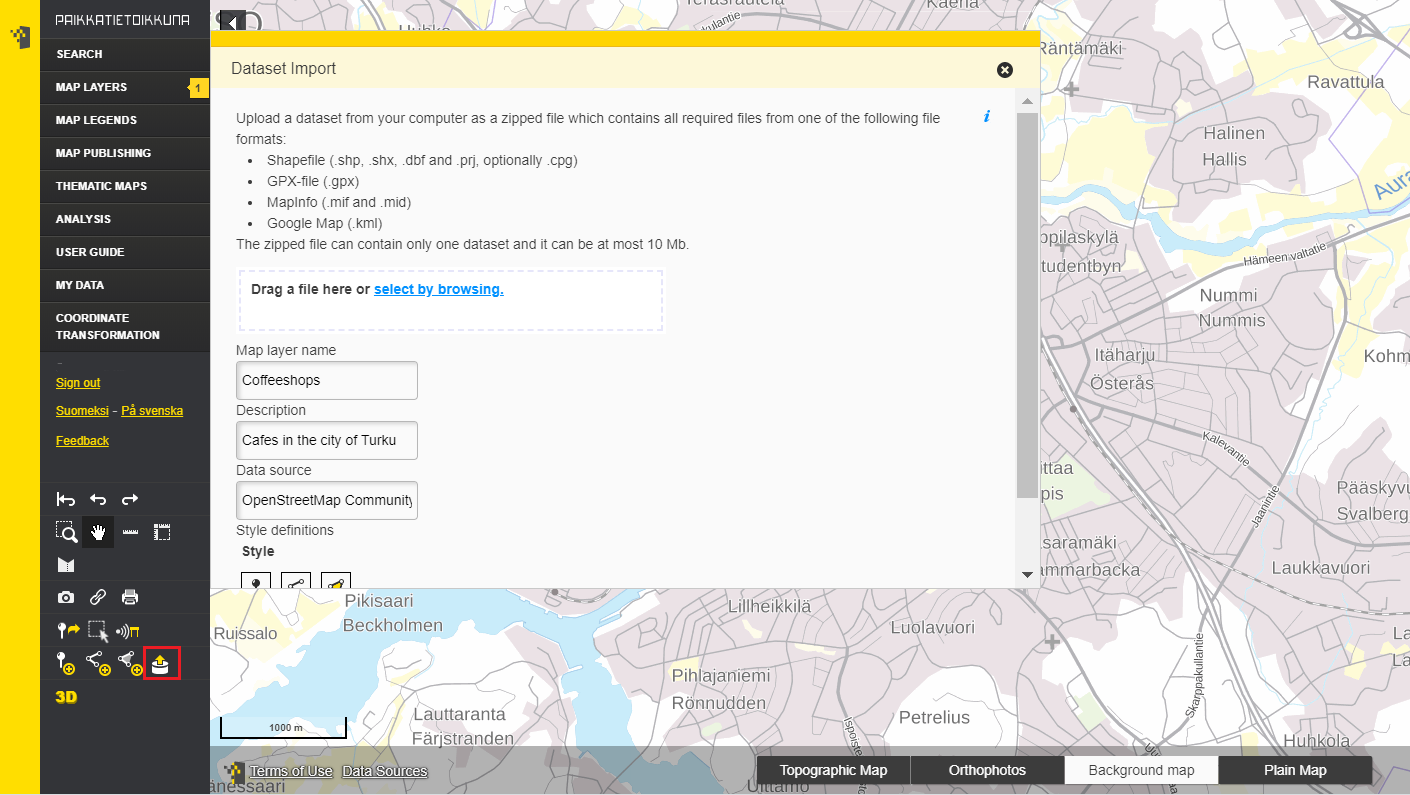1410x795 pixels.
Task: Close the Dataset Import dialog
Action: click(1005, 70)
